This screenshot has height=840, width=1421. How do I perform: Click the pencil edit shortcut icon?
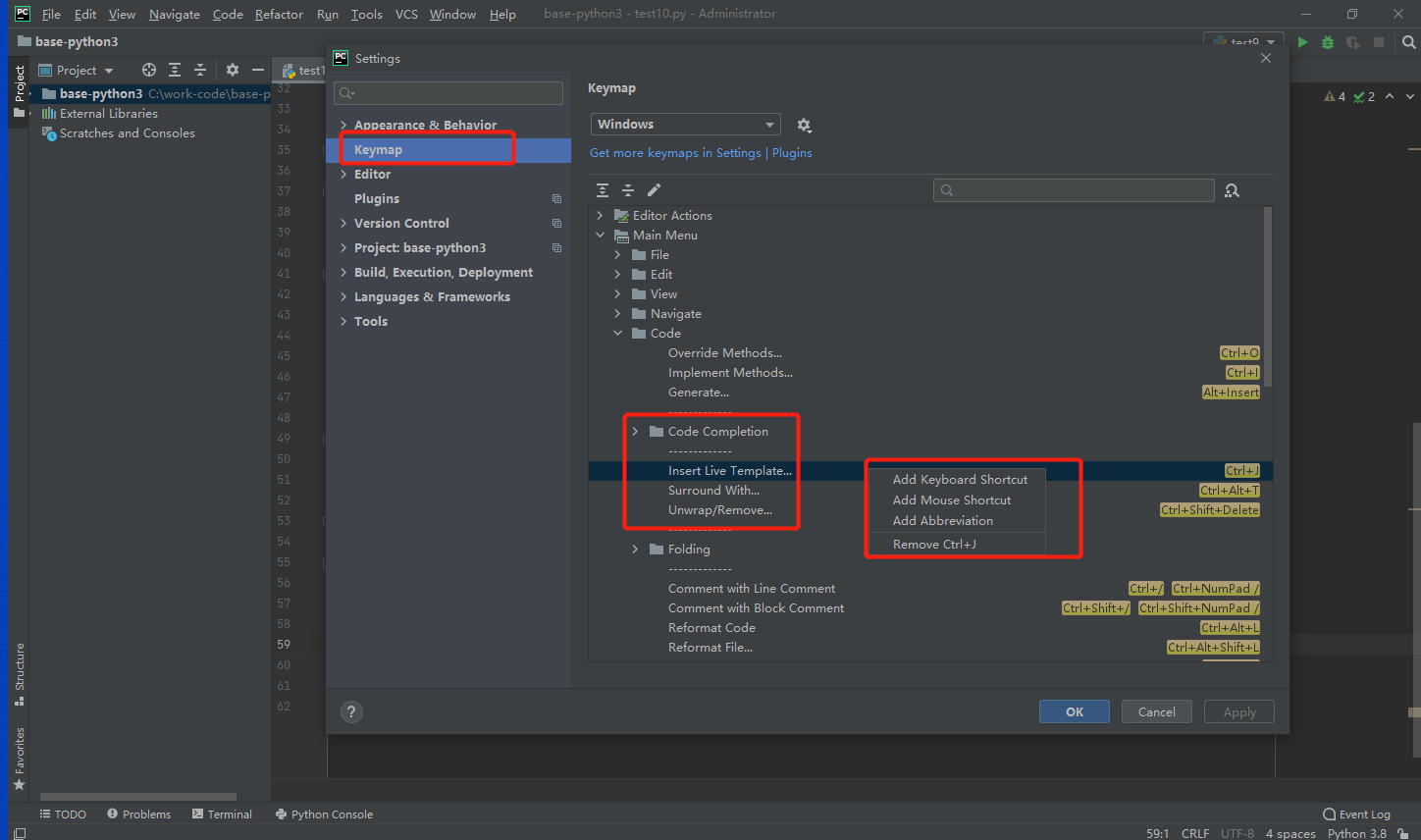(x=655, y=190)
